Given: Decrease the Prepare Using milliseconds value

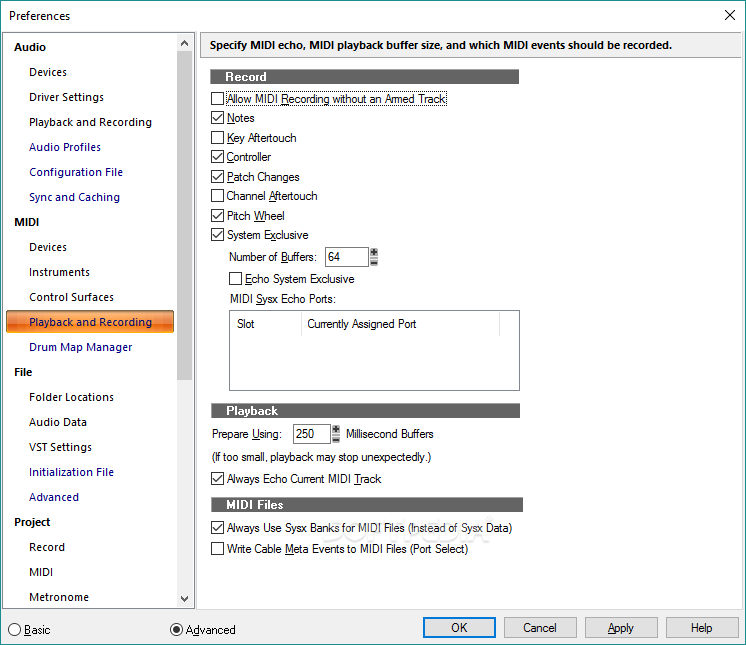Looking at the screenshot, I should click(336, 439).
